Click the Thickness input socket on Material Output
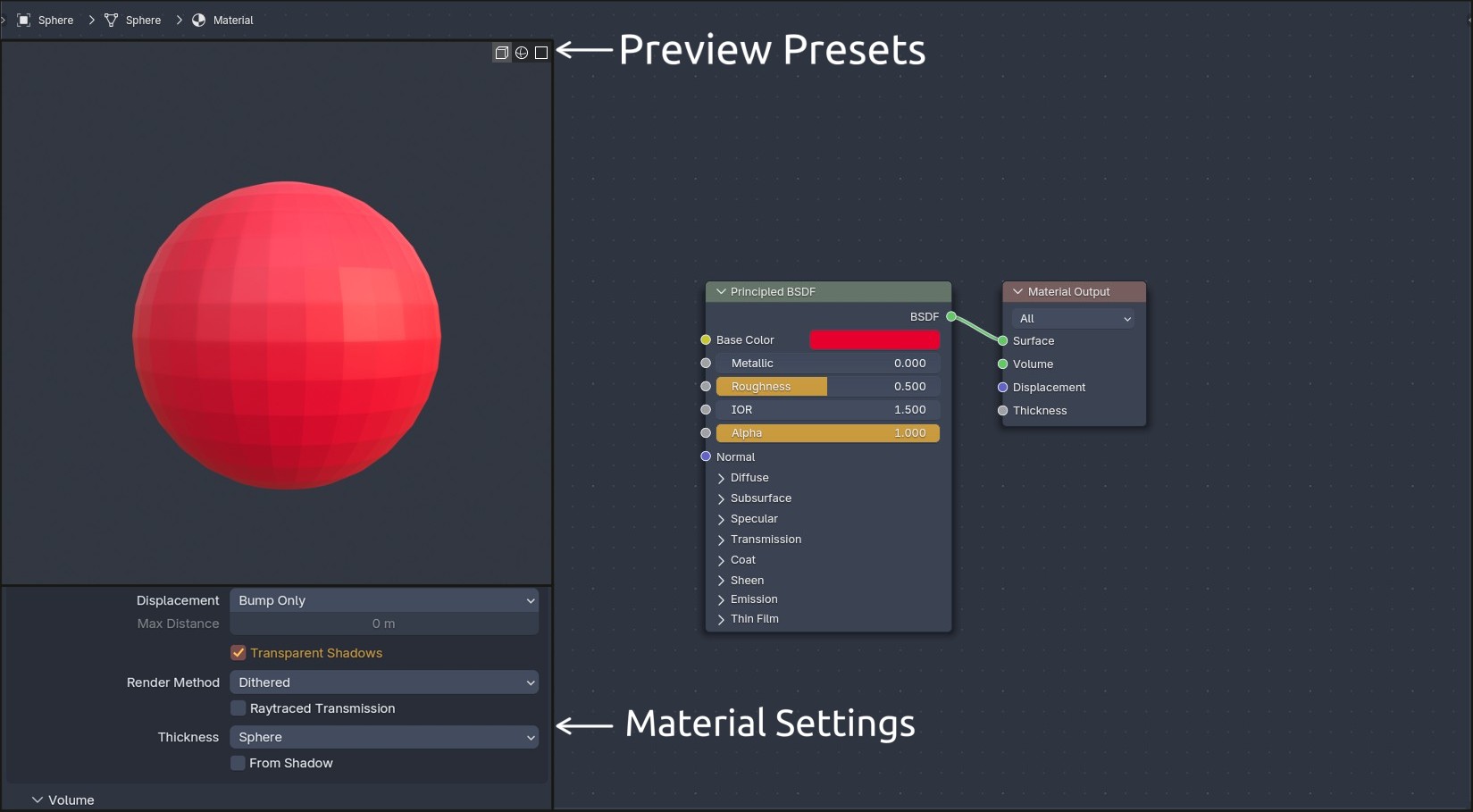The height and width of the screenshot is (812, 1473). 1003,410
